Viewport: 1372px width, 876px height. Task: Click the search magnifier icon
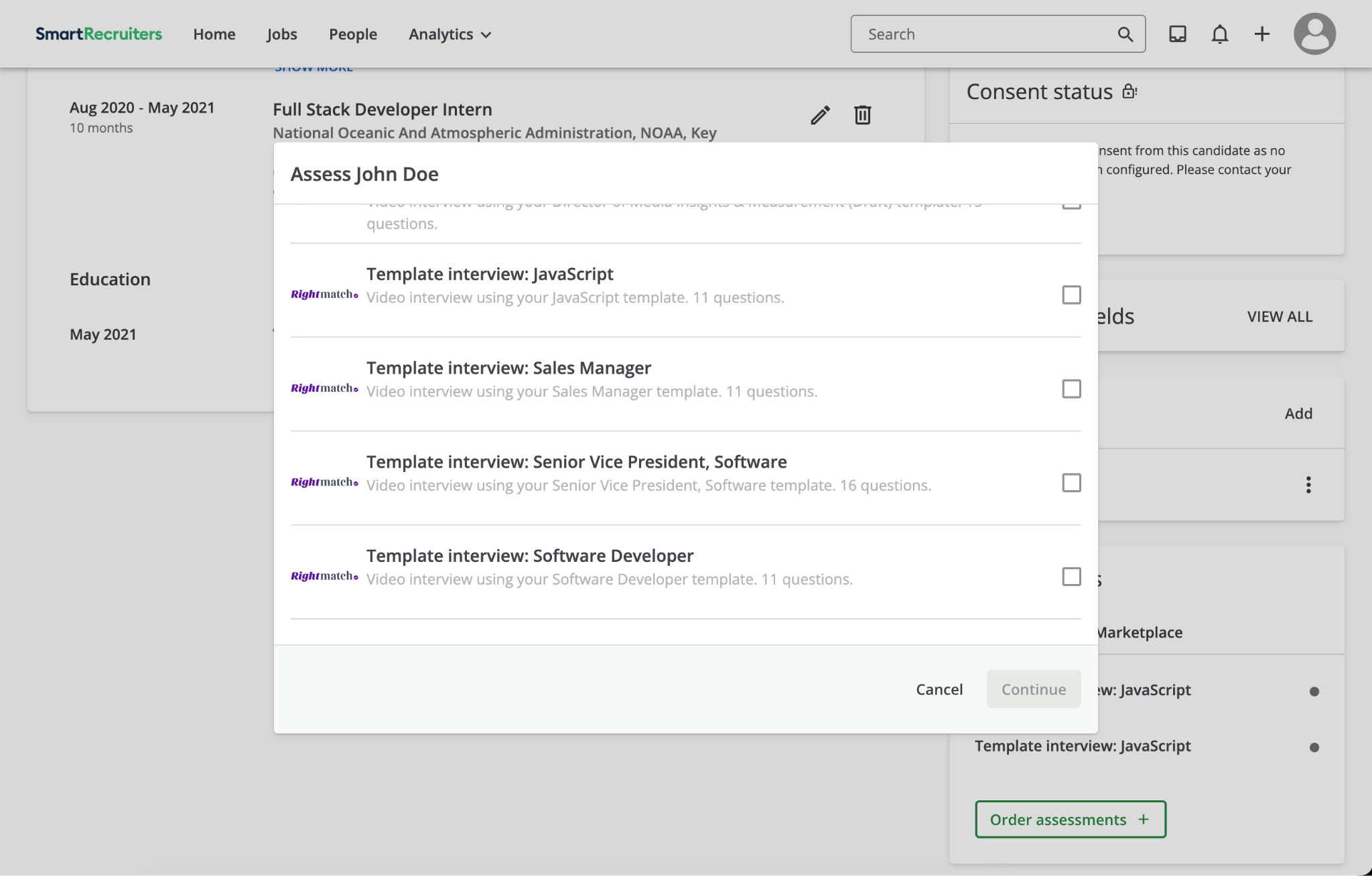pos(1125,34)
